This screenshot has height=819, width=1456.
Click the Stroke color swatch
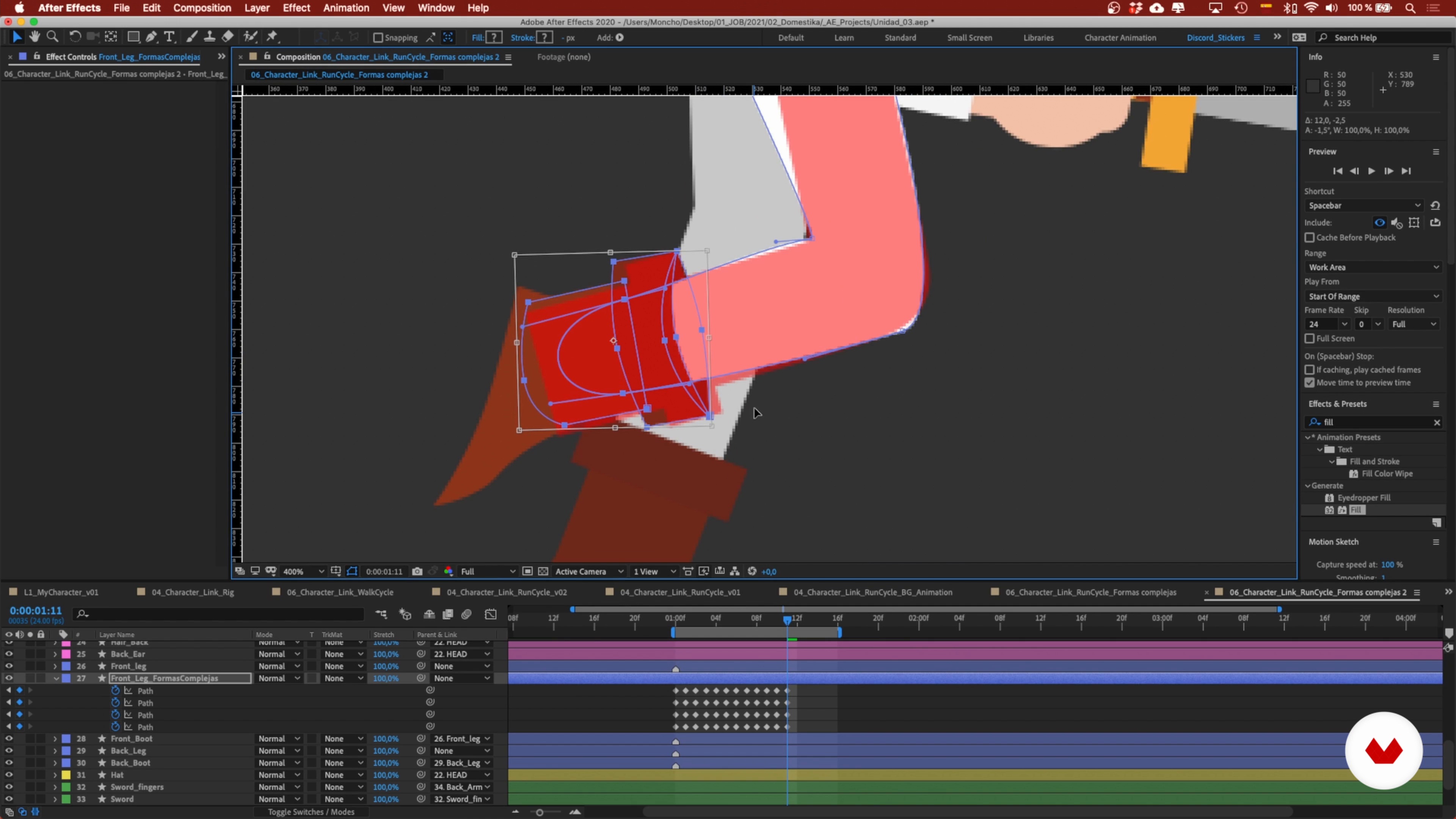(544, 37)
